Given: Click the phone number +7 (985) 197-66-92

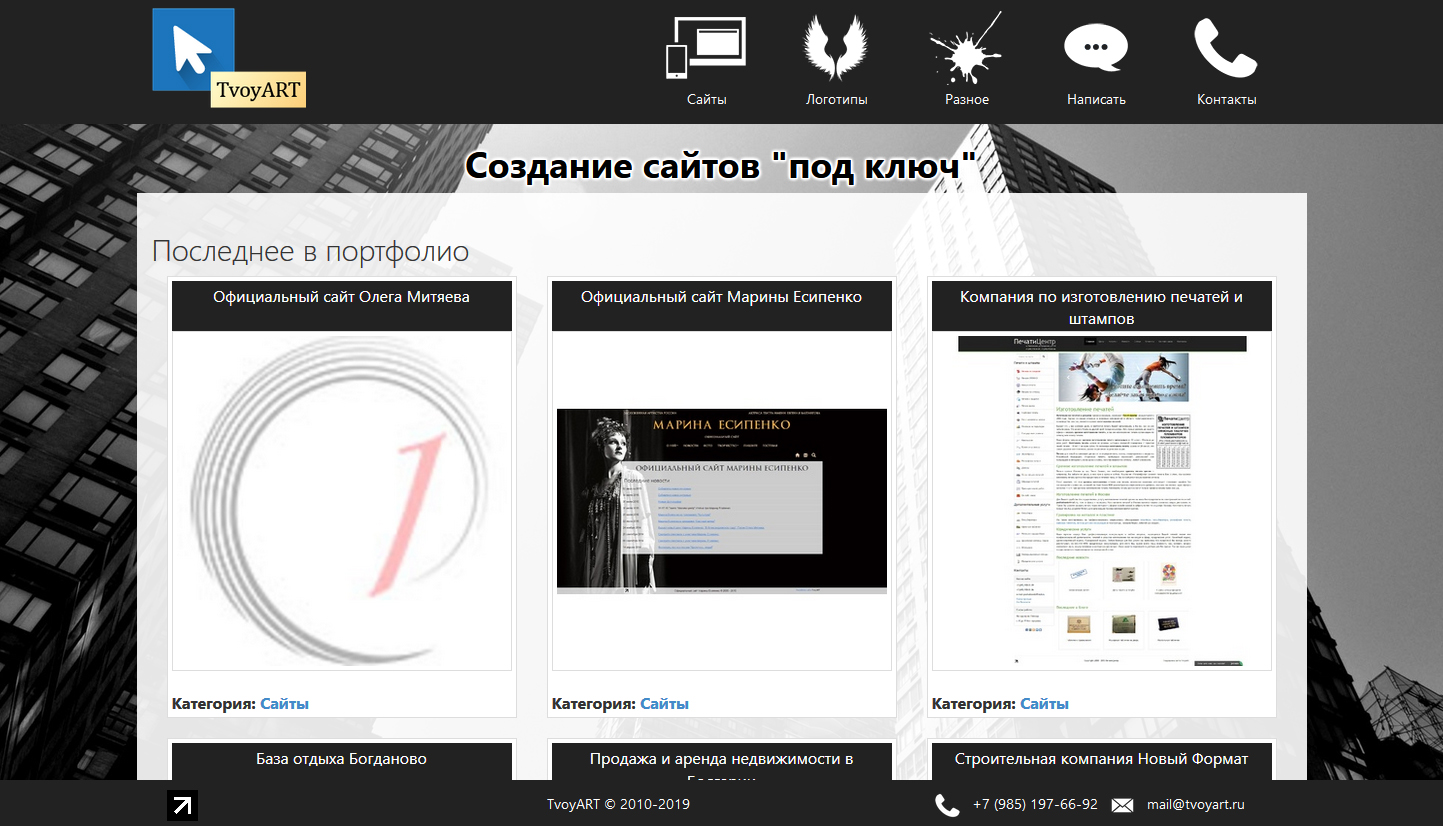Looking at the screenshot, I should 1035,805.
